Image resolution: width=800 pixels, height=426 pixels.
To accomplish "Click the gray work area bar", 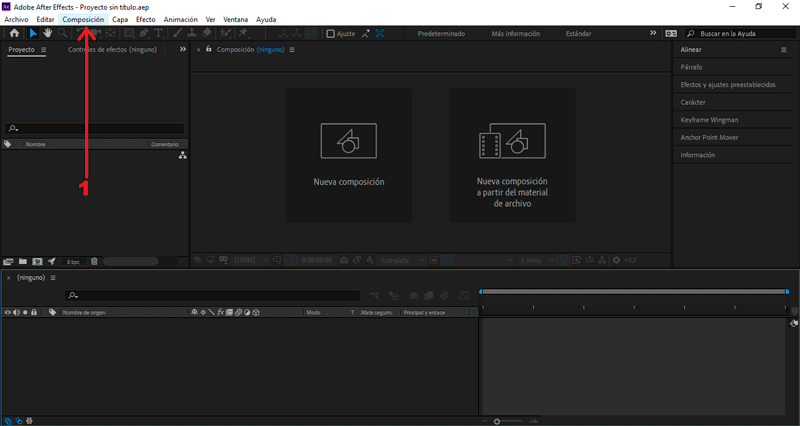I will click(634, 292).
